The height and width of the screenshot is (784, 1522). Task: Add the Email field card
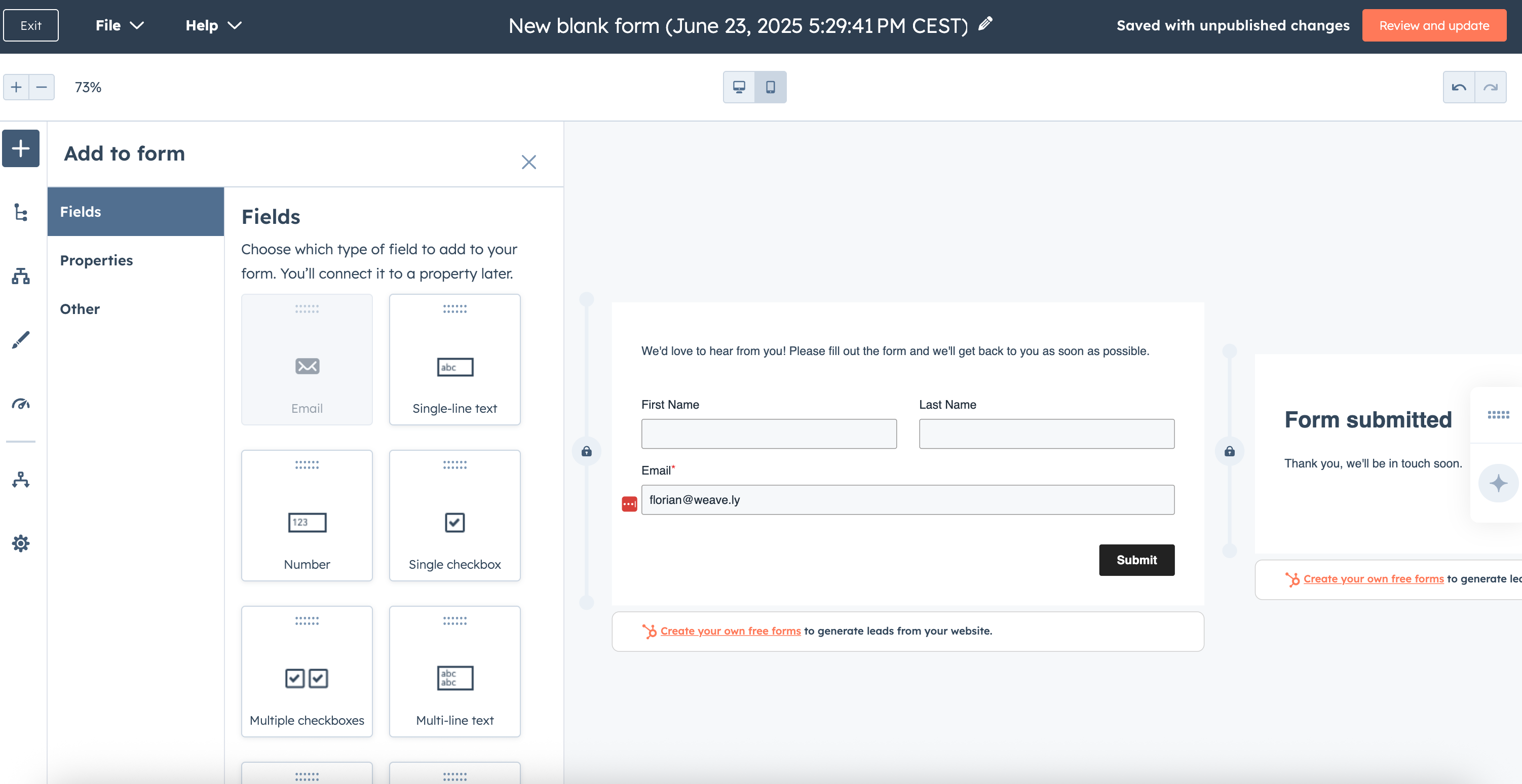click(307, 359)
